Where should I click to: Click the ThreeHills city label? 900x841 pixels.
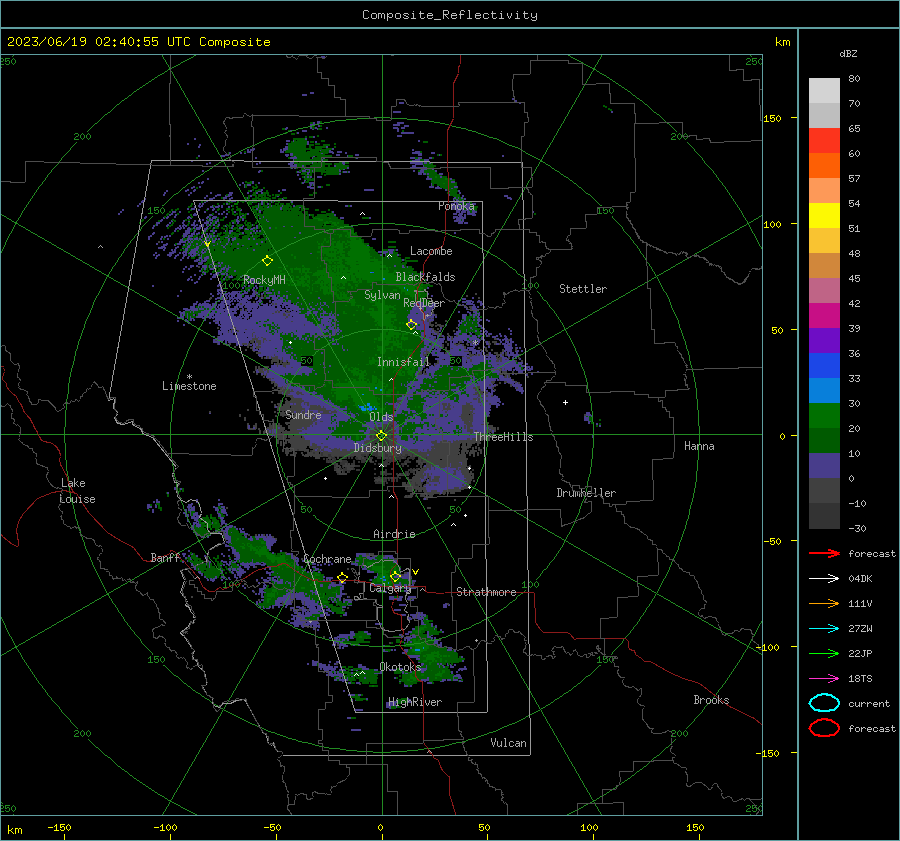click(503, 437)
